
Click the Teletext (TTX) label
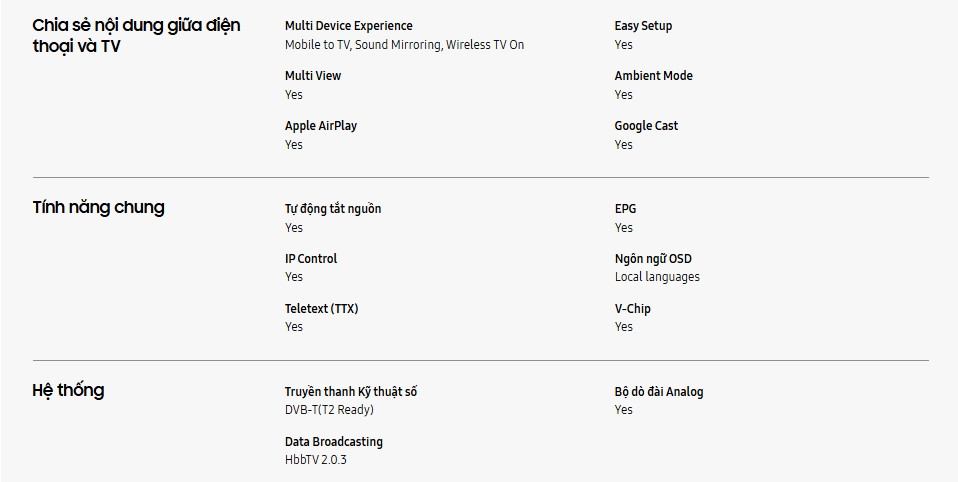point(321,309)
